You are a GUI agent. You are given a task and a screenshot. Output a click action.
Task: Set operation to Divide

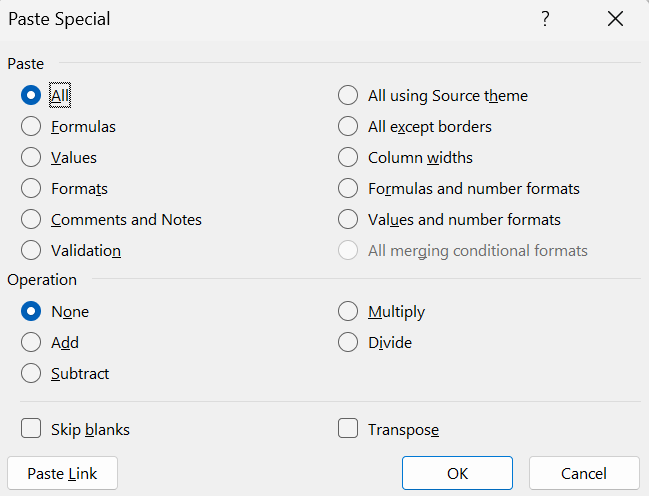(x=348, y=343)
